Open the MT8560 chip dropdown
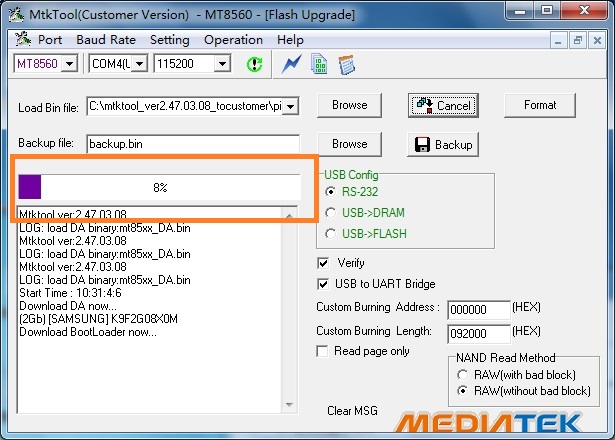 pyautogui.click(x=69, y=64)
